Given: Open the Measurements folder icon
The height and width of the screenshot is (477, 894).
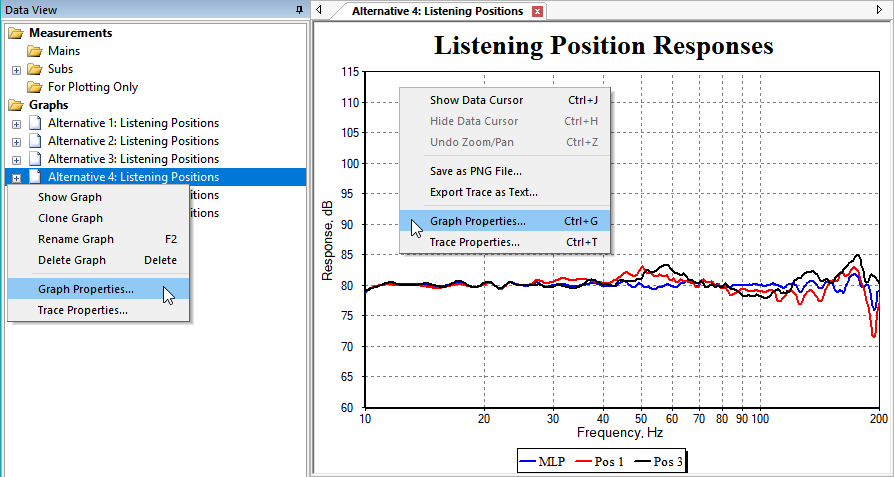Looking at the screenshot, I should pos(15,33).
